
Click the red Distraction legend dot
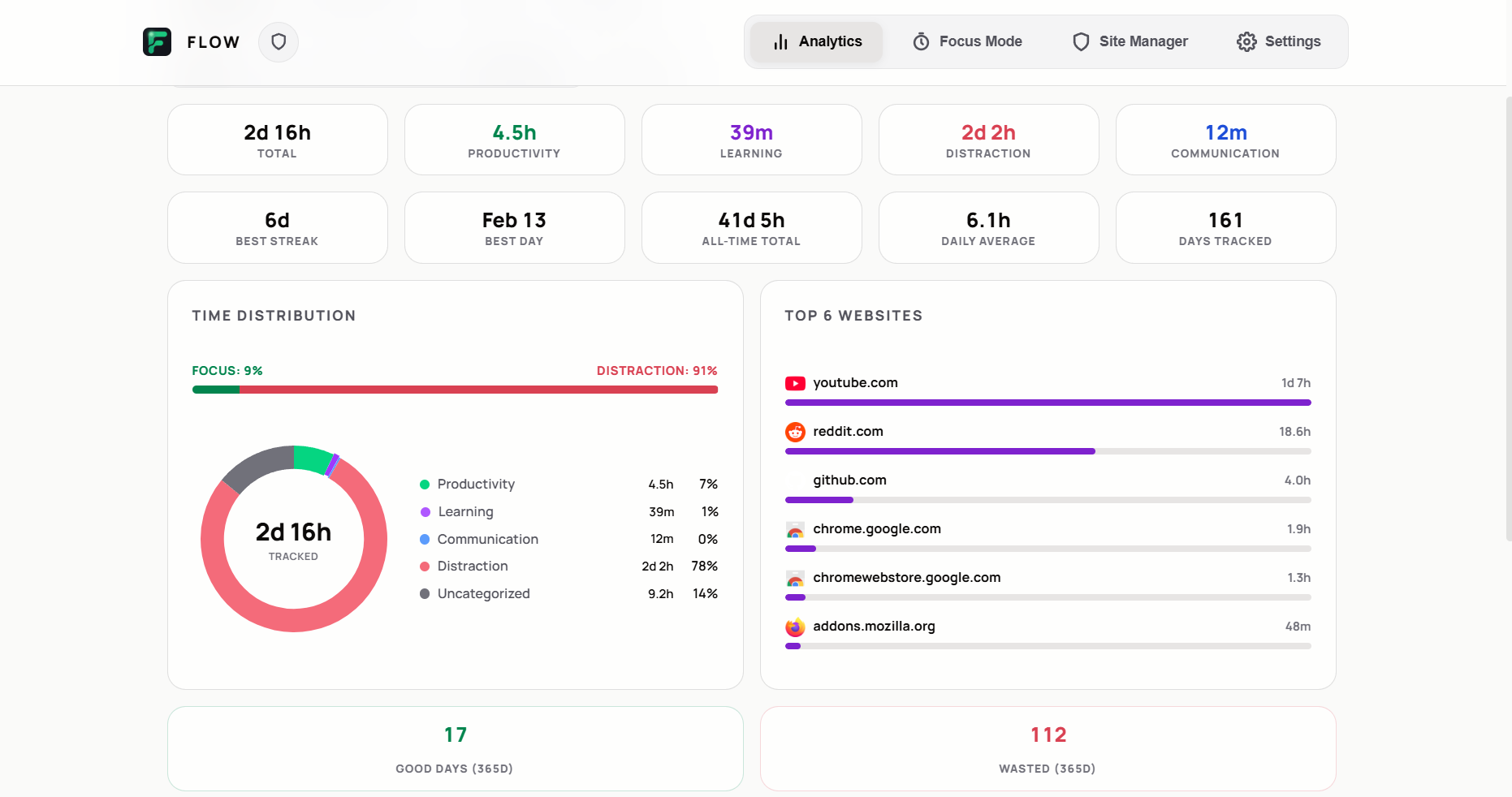coord(425,567)
